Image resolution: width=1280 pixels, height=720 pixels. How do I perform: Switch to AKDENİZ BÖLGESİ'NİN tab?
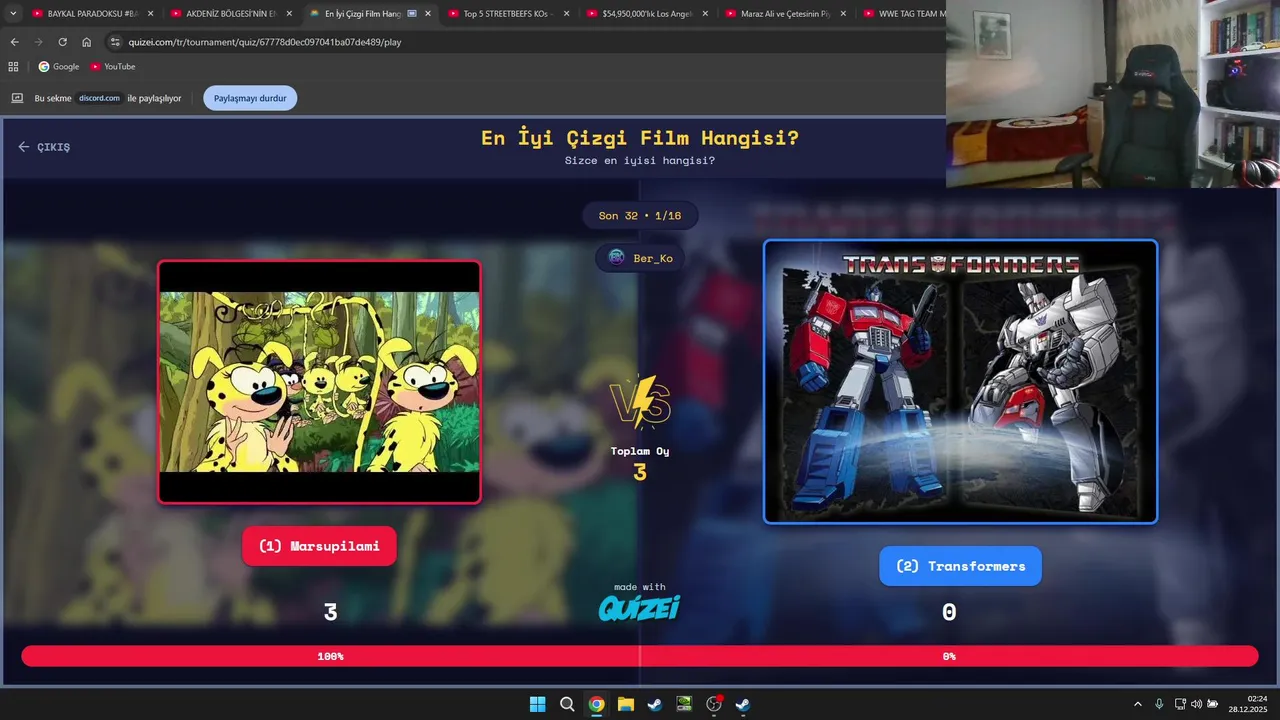[x=228, y=14]
